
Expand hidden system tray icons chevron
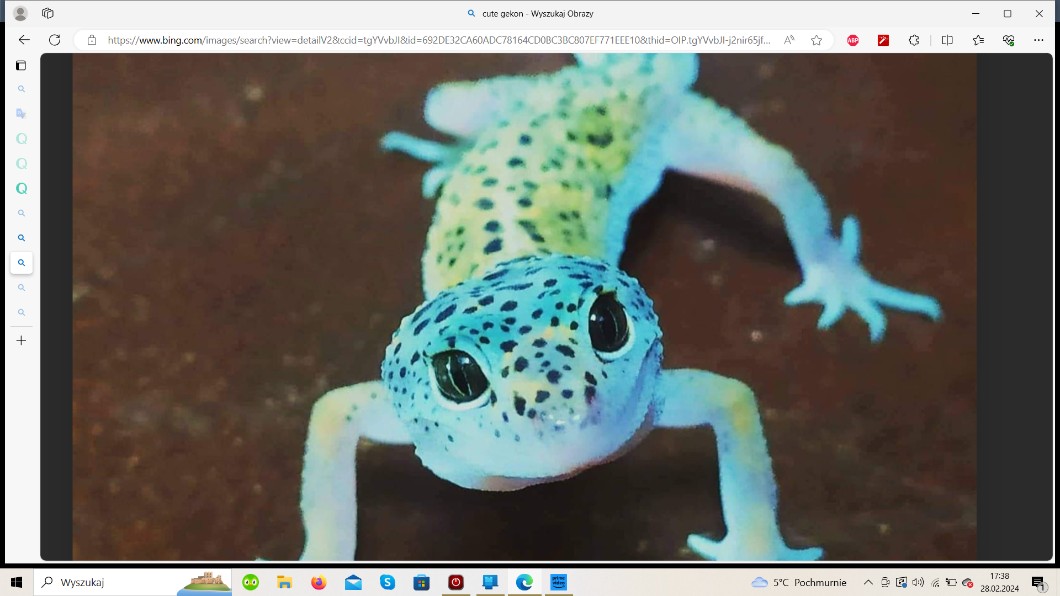click(868, 582)
